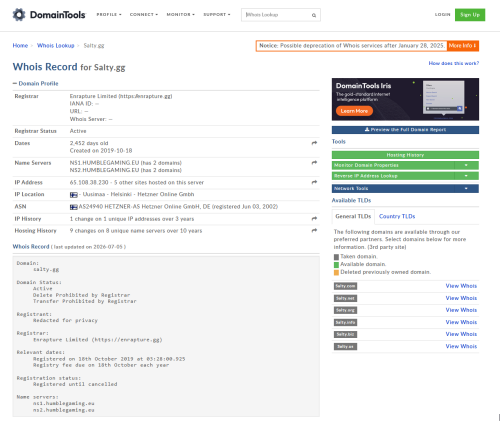View Whois for Salty.org

(461, 310)
